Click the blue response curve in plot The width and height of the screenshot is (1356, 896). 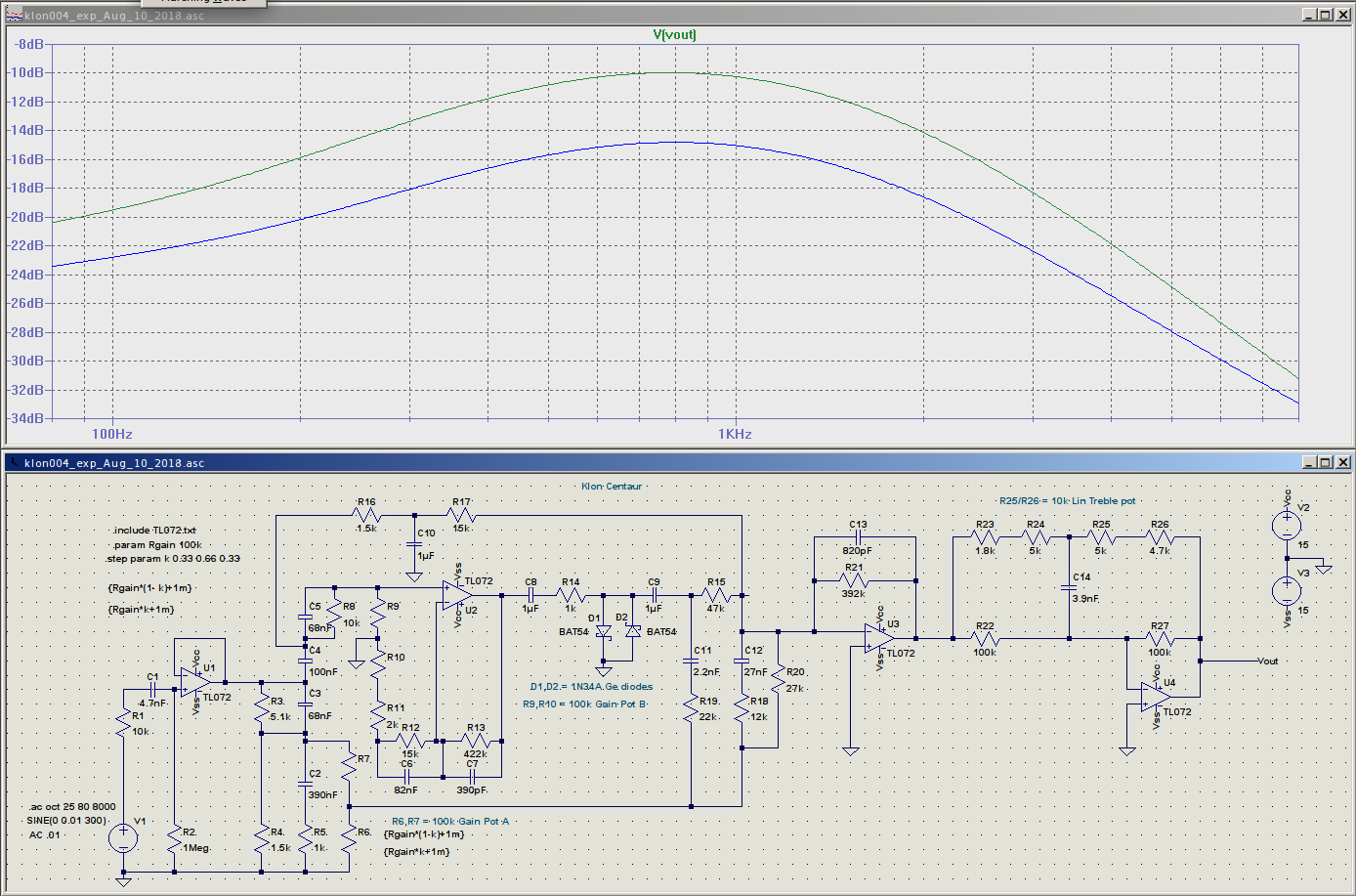[674, 143]
